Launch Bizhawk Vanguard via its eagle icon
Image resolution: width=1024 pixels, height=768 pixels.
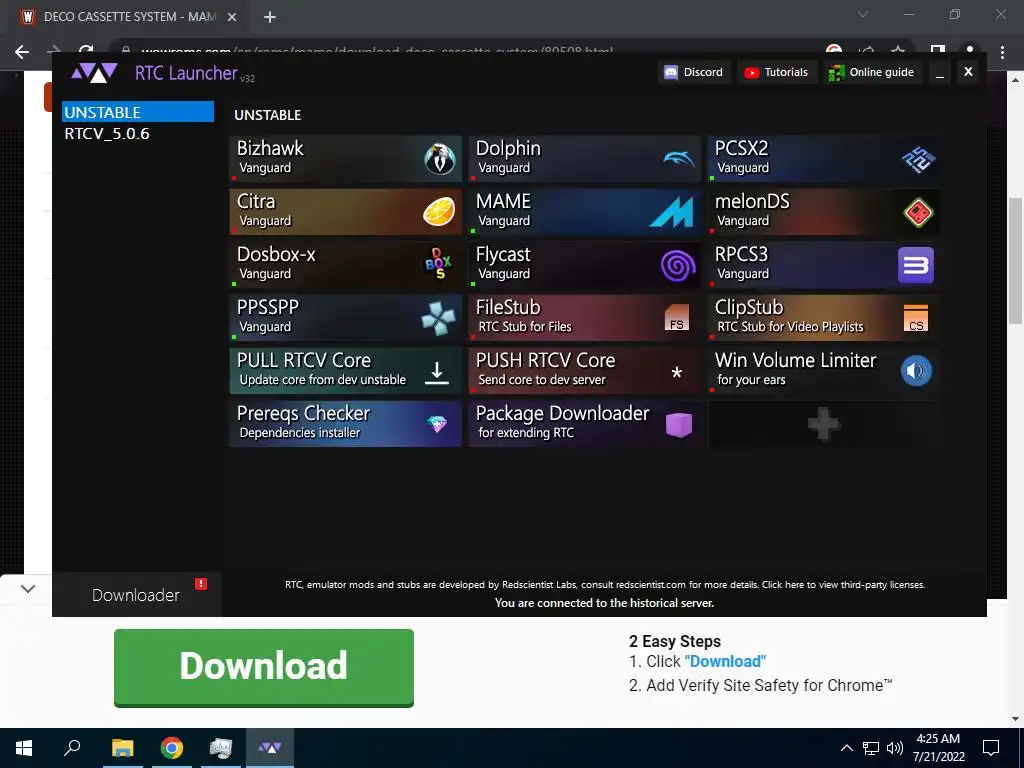tap(440, 159)
